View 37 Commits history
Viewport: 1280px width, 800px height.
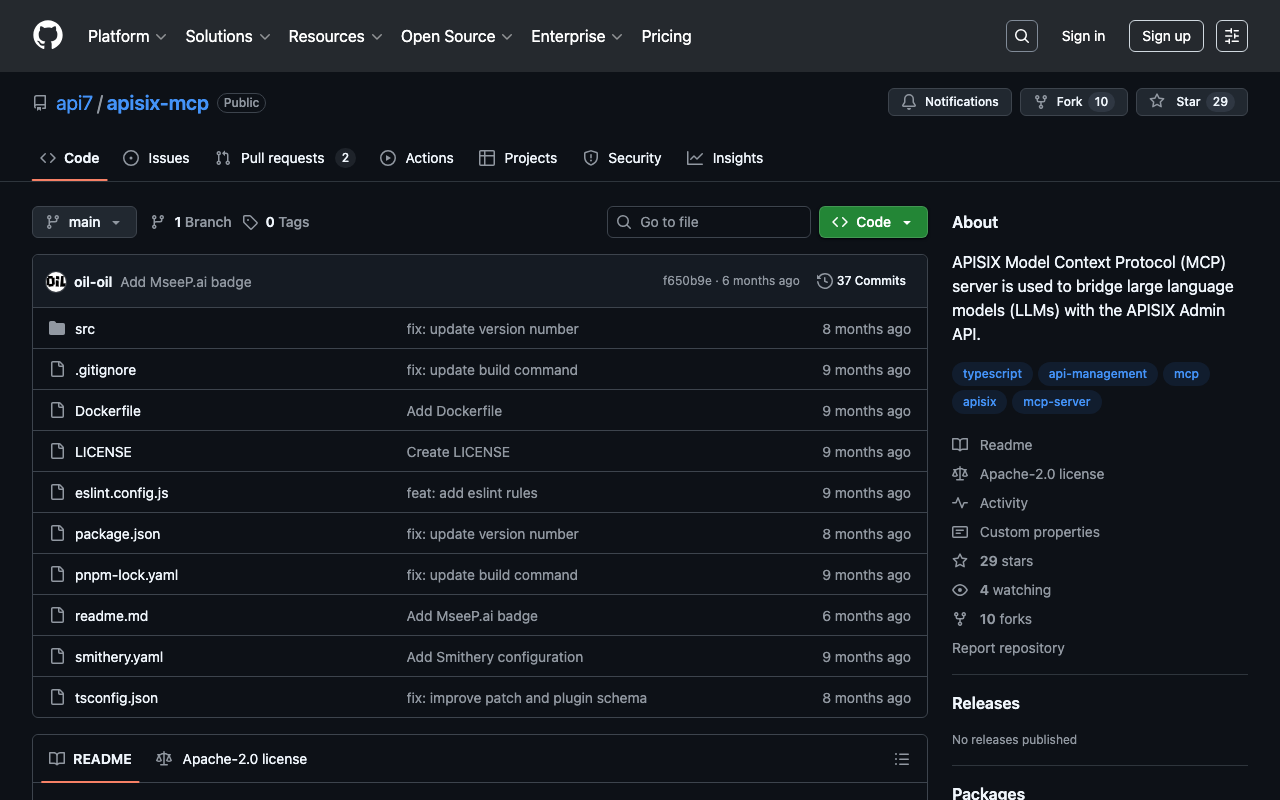[x=861, y=281]
